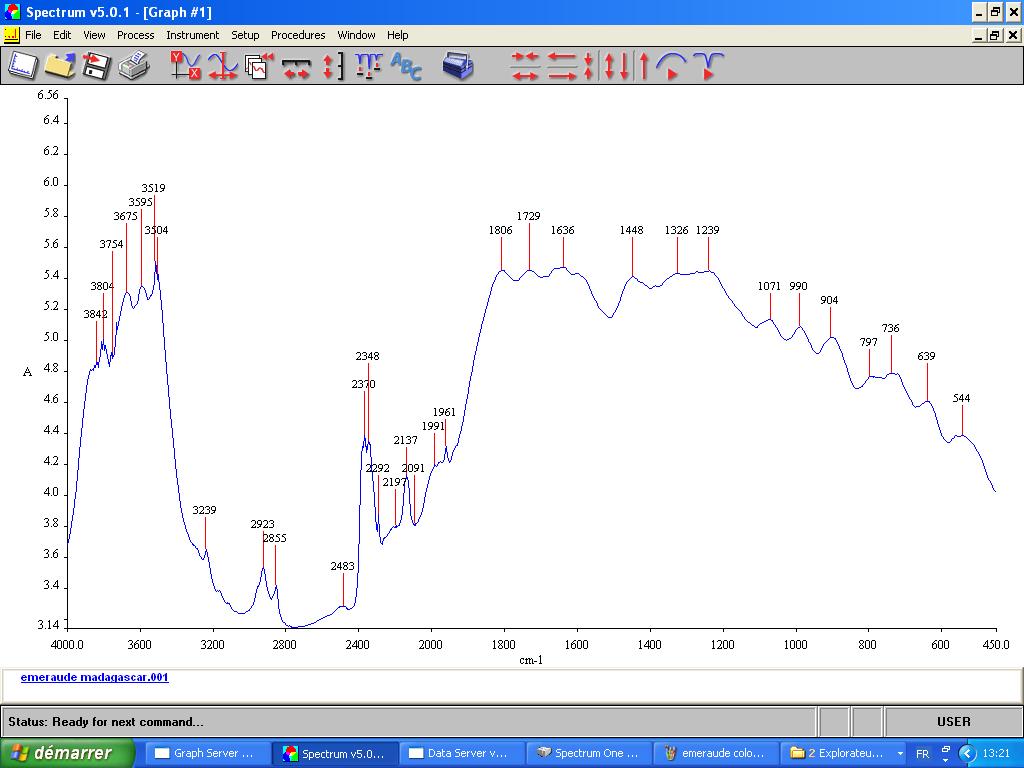
Task: Open the Procedures menu
Action: pyautogui.click(x=298, y=35)
